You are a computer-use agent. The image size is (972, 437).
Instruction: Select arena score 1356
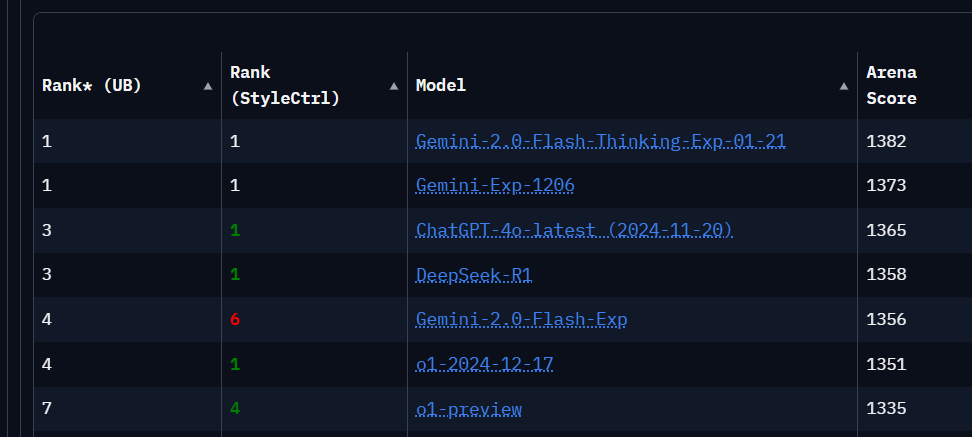tap(886, 319)
